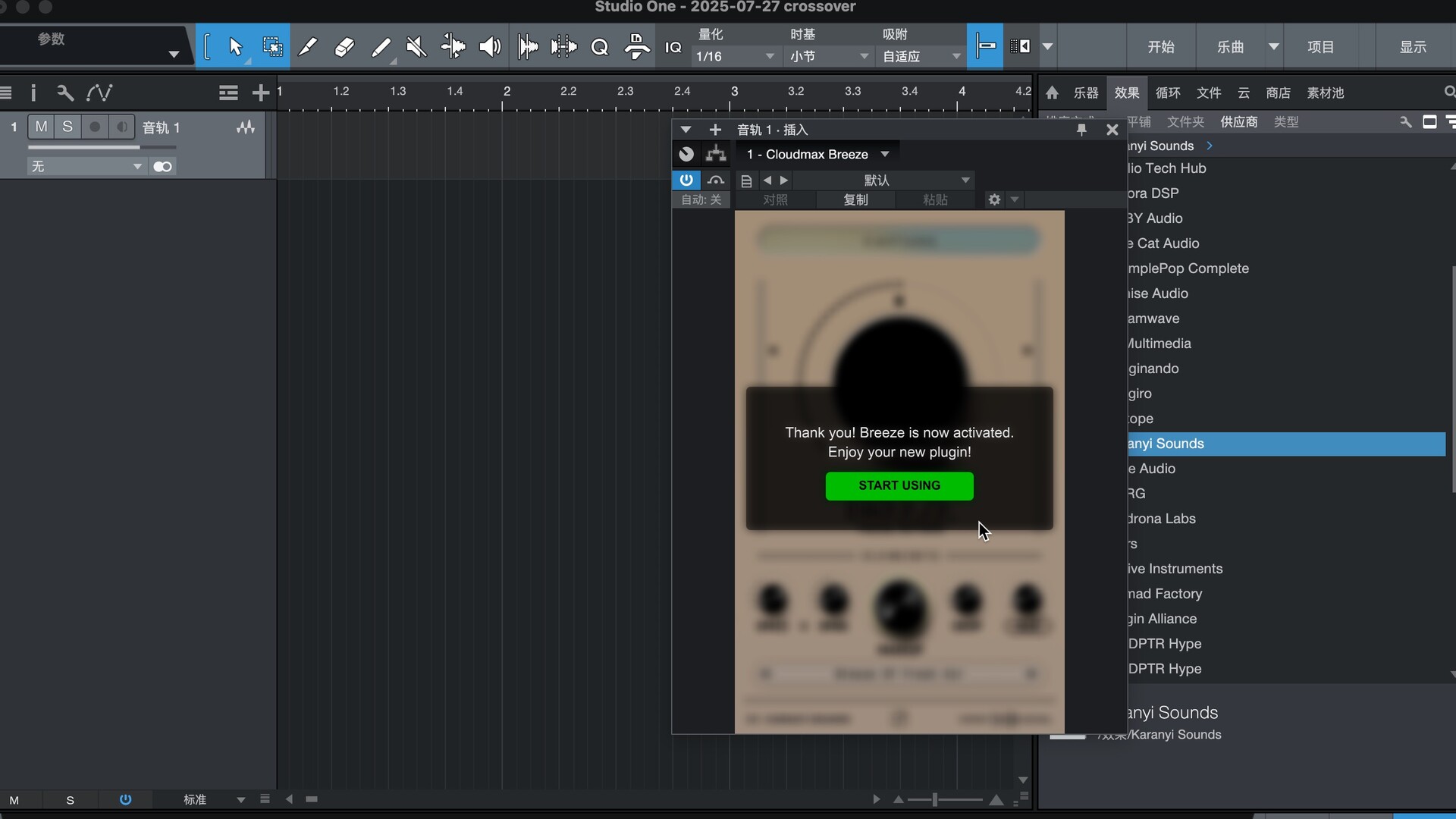Click the plugin routing icon
Image resolution: width=1456 pixels, height=819 pixels.
(x=716, y=154)
